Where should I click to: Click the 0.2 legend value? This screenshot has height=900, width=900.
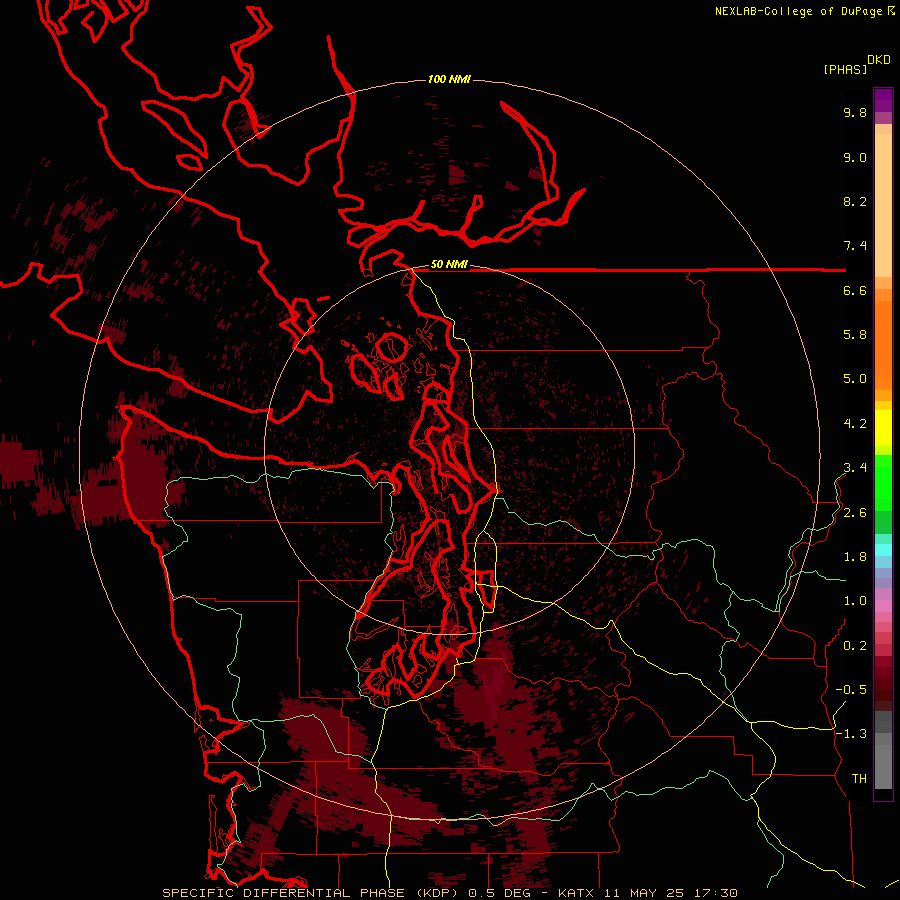click(855, 646)
